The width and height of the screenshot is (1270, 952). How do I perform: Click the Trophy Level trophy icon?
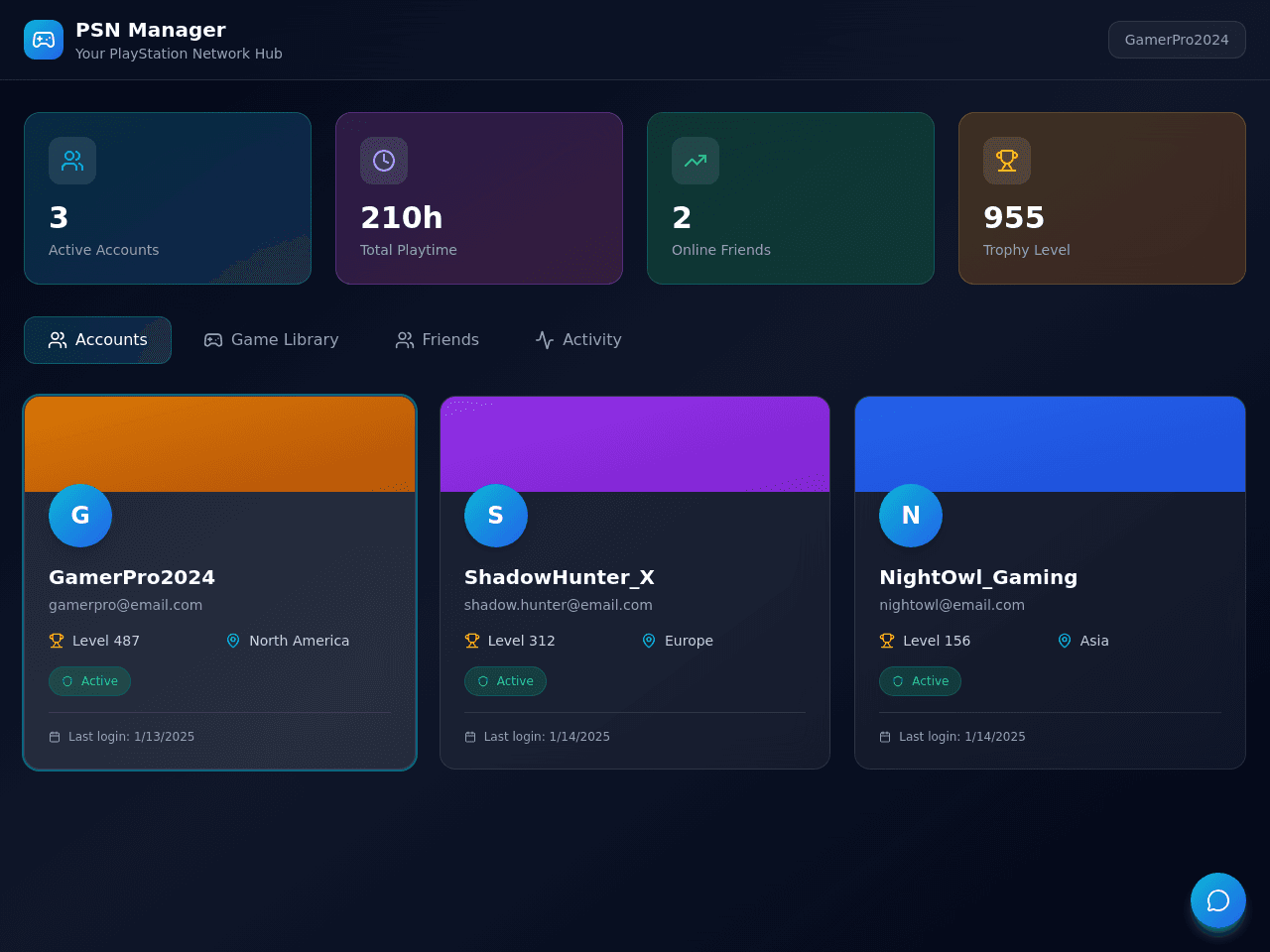pos(1007,161)
